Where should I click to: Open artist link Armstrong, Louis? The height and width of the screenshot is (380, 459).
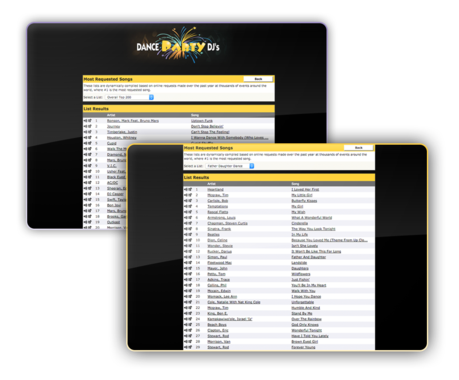[221, 218]
